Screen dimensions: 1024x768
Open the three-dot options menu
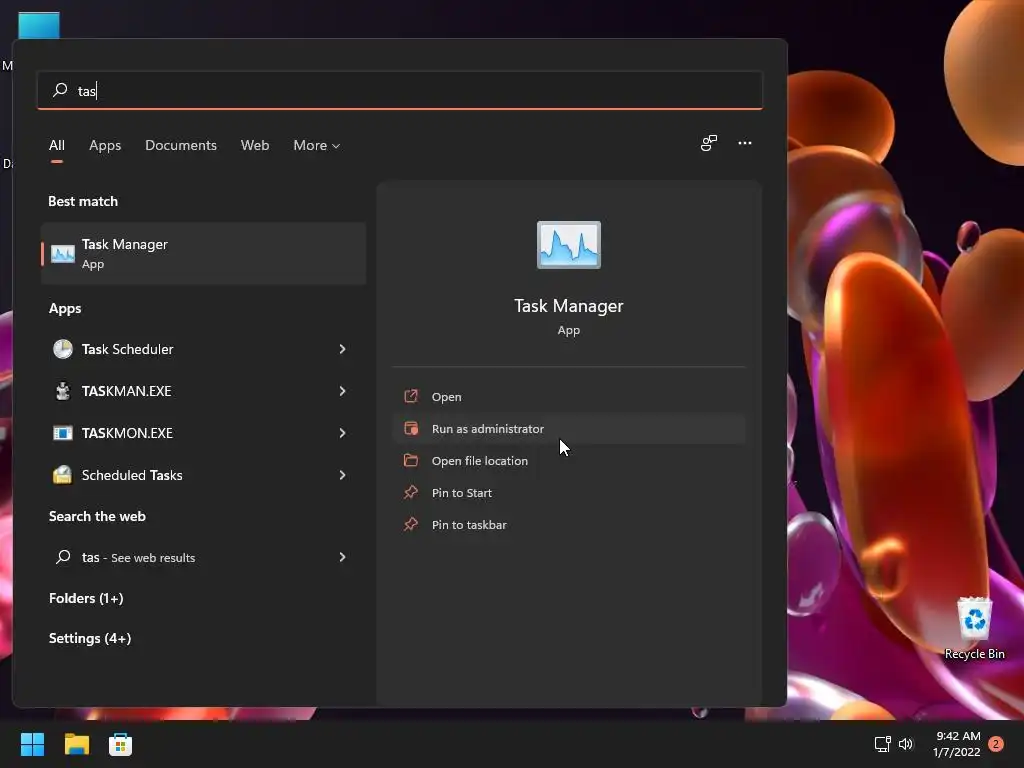[x=744, y=143]
